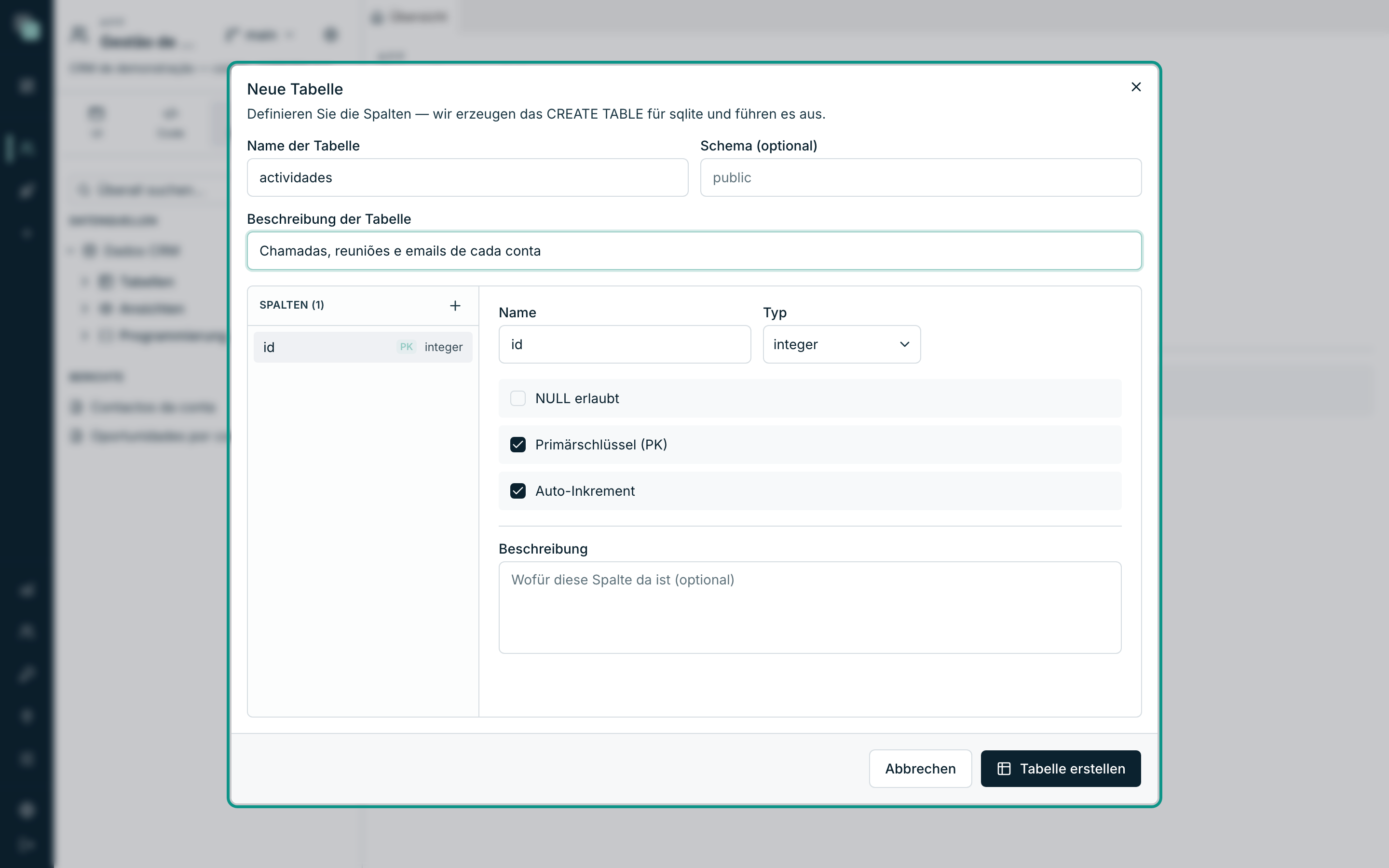The height and width of the screenshot is (868, 1389).
Task: Open the Typ dropdown
Action: (842, 344)
